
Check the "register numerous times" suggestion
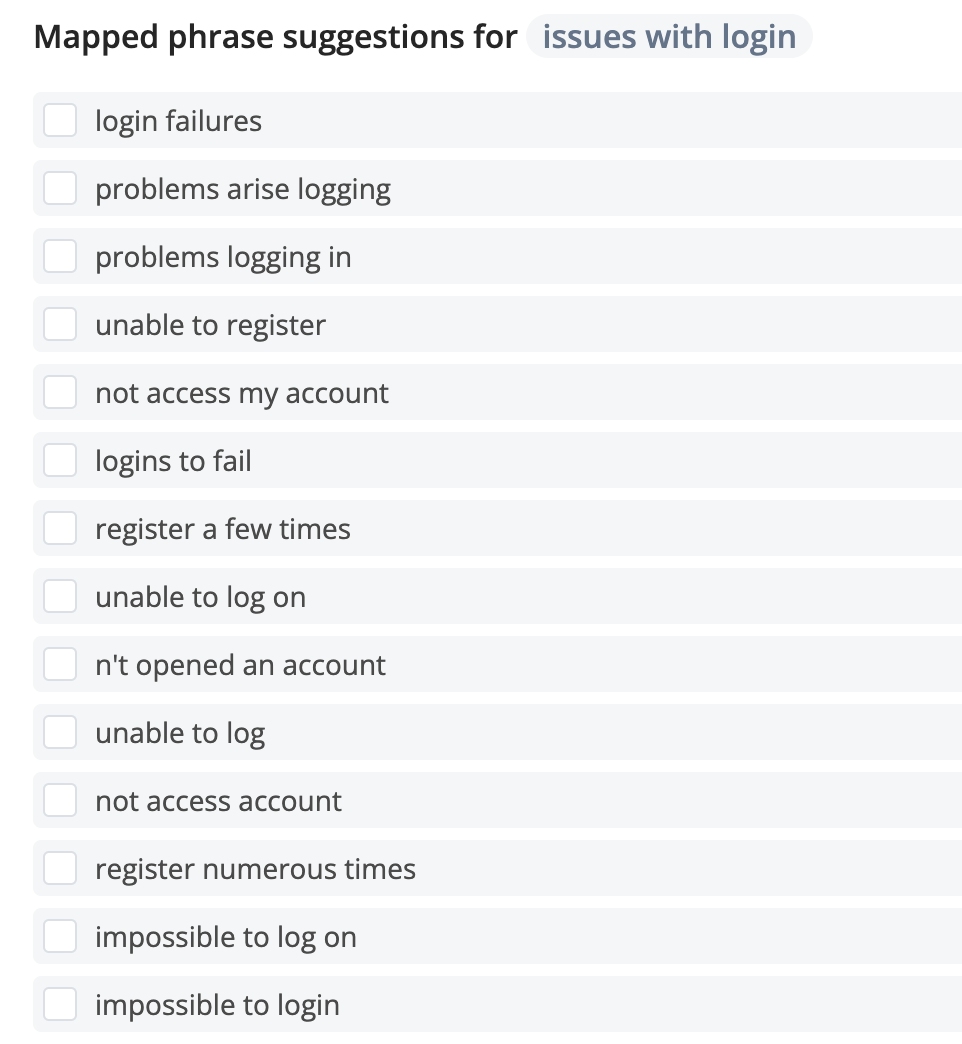pos(60,868)
